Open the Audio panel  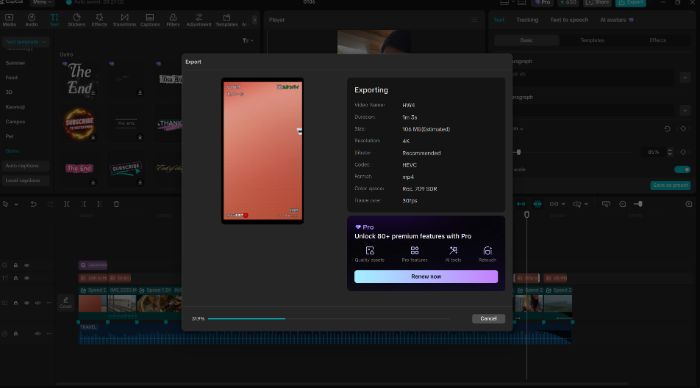click(x=32, y=20)
